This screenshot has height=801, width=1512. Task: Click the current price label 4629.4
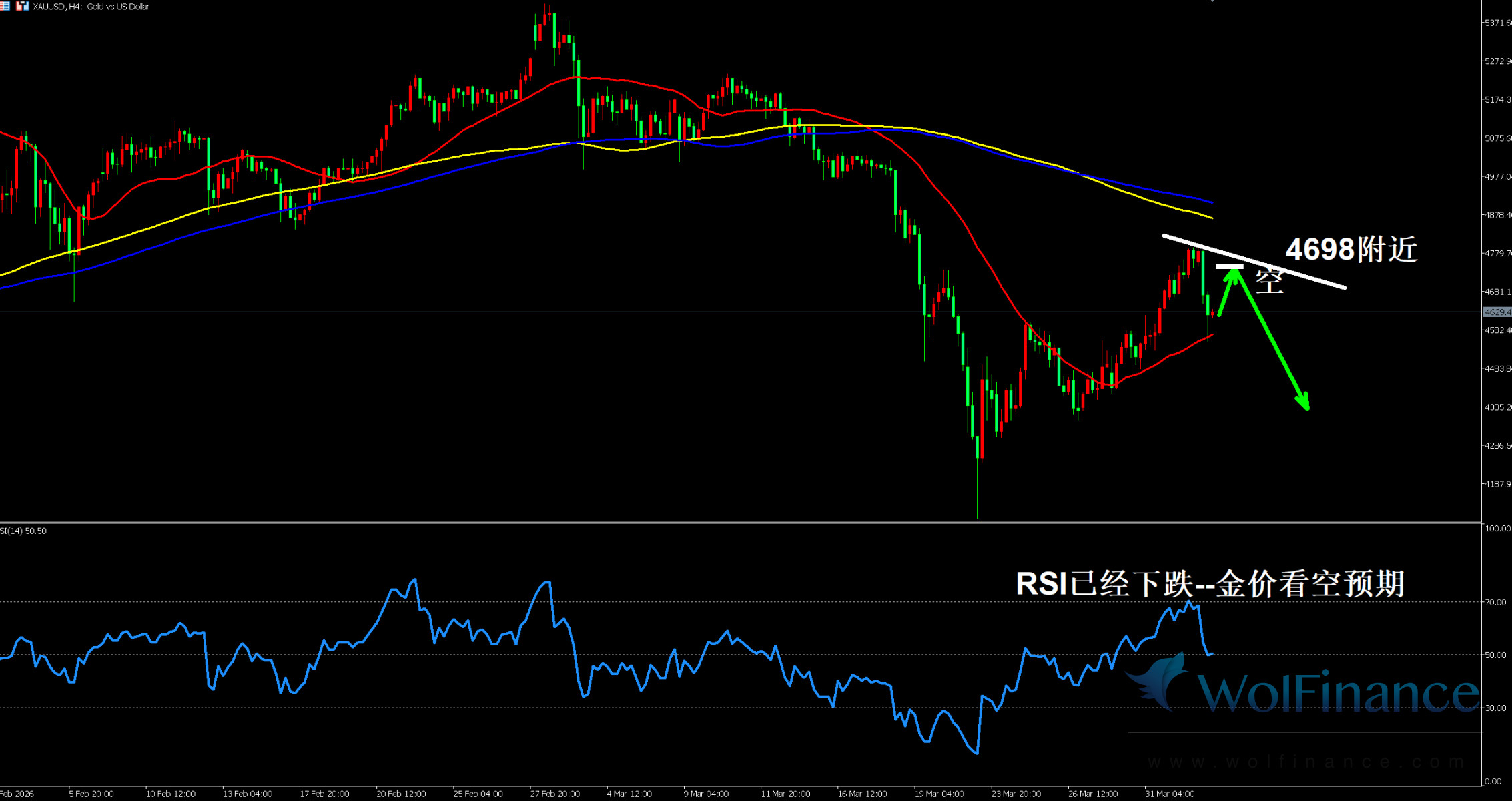click(x=1497, y=312)
